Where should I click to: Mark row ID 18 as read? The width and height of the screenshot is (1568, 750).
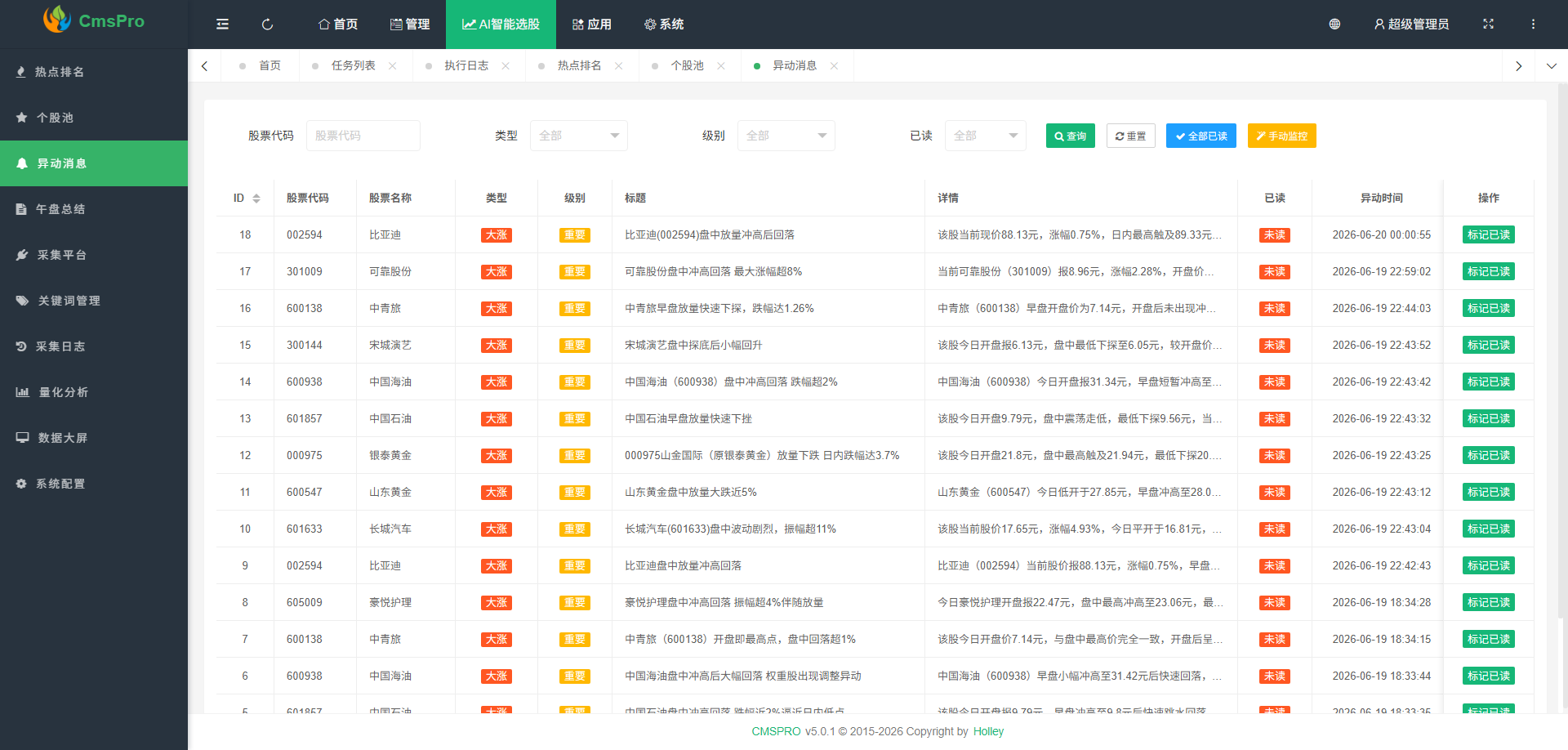pos(1488,235)
